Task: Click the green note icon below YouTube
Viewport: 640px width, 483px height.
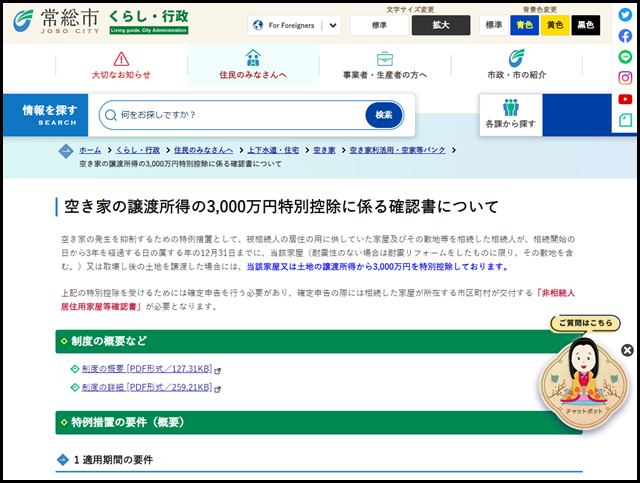Action: coord(625,120)
